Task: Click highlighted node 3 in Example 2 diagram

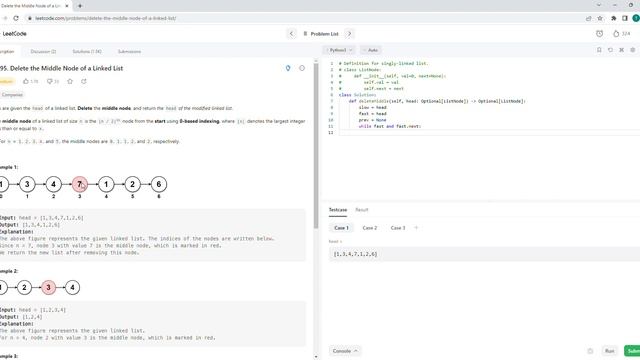Action: pos(48,287)
